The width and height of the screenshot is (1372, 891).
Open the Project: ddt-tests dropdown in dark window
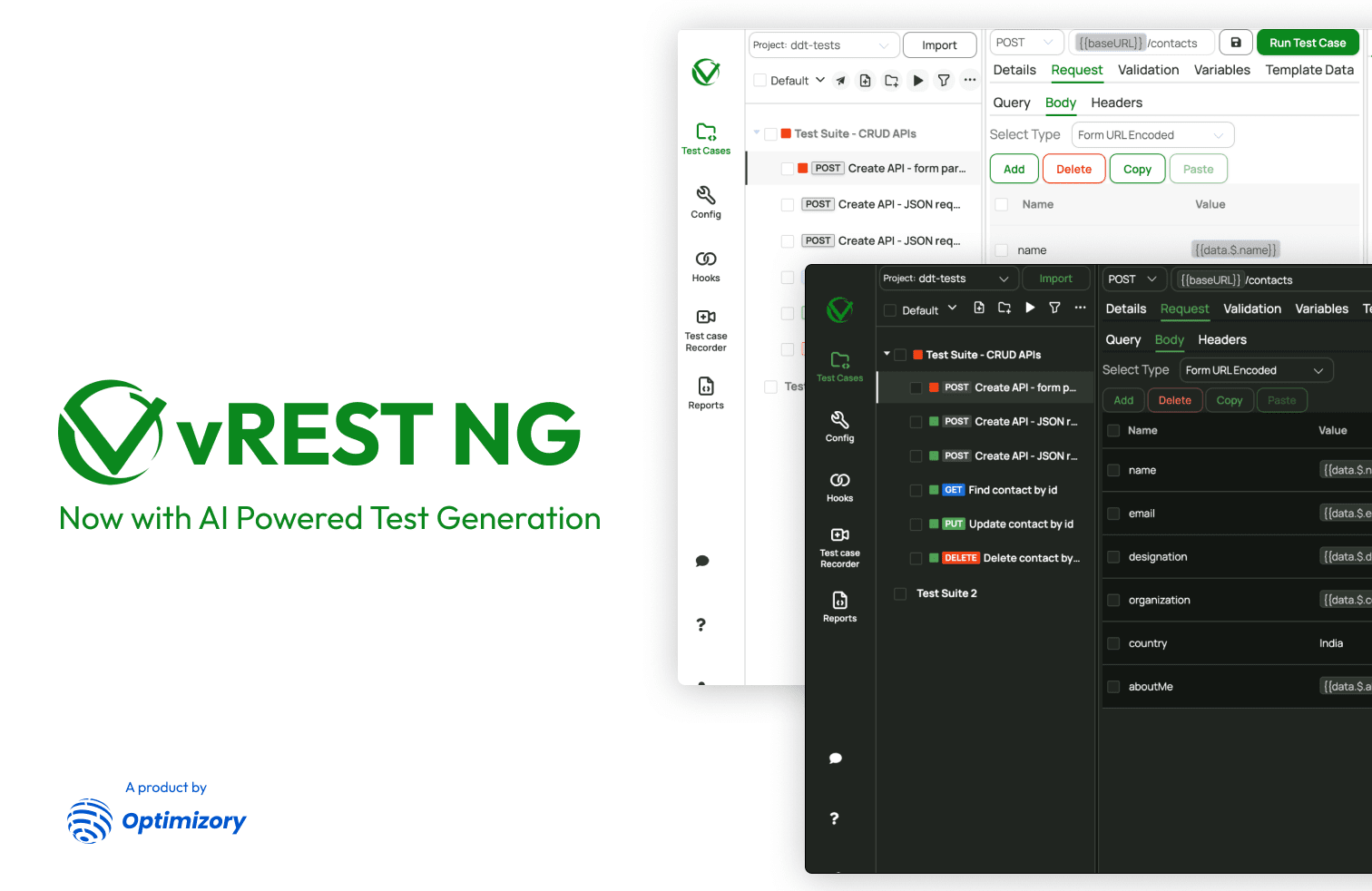(947, 279)
